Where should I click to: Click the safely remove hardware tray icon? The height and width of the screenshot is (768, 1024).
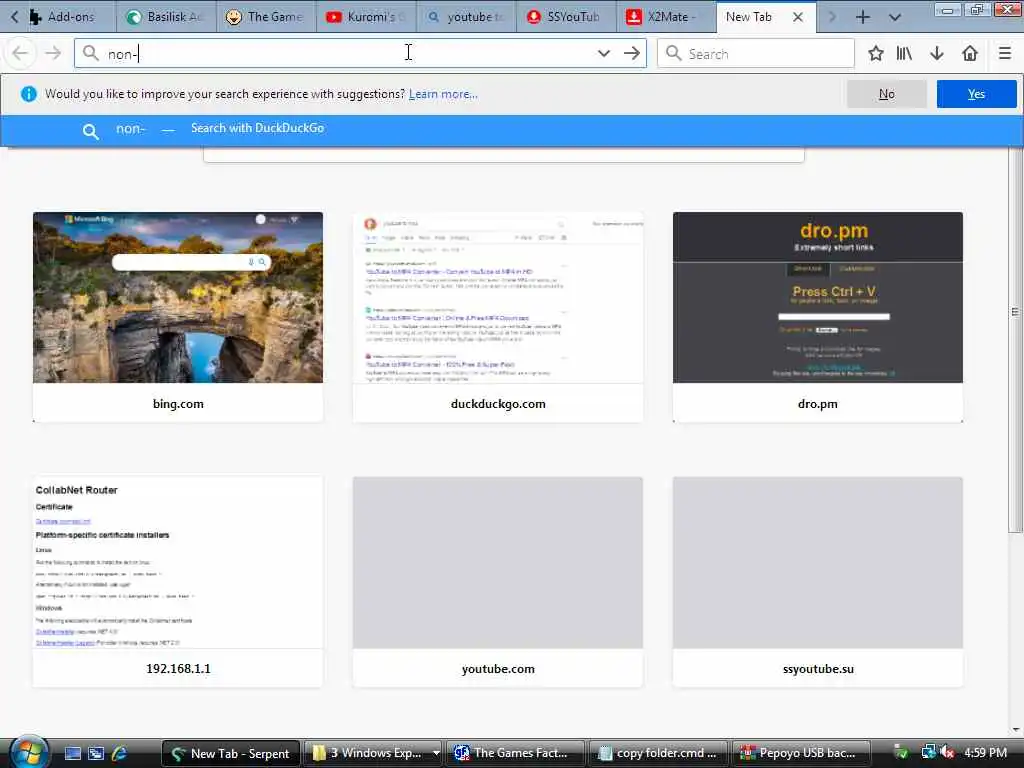901,753
